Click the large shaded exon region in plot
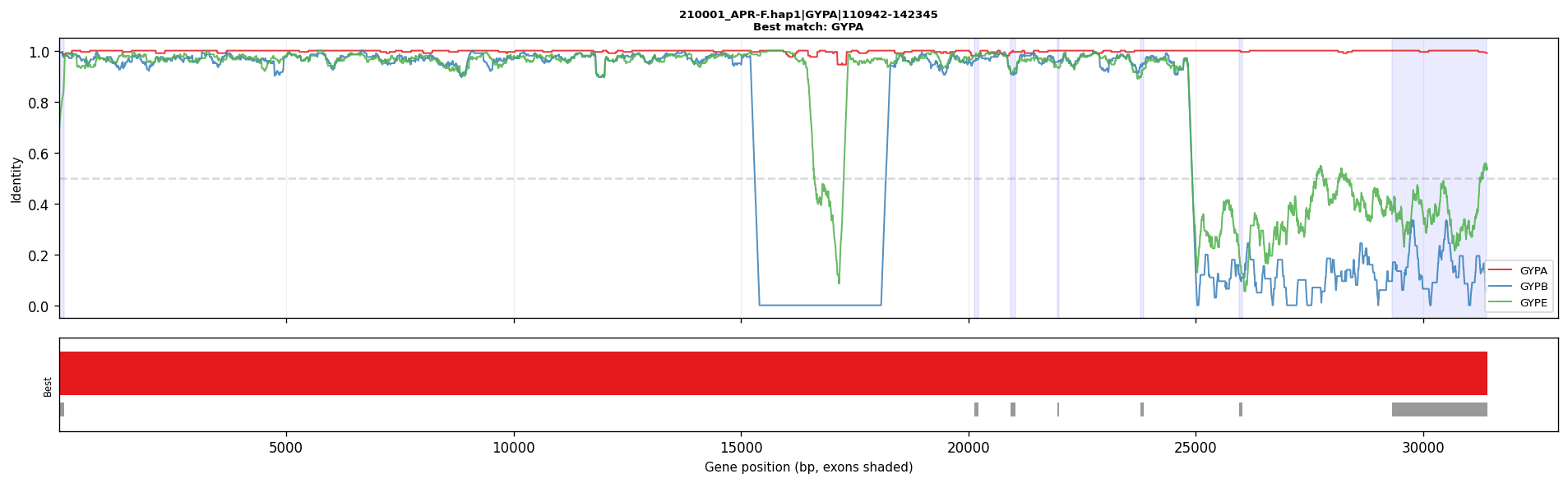The height and width of the screenshot is (483, 1568). click(1439, 177)
